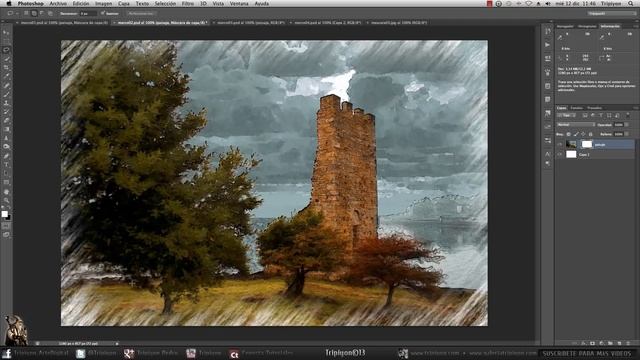The height and width of the screenshot is (360, 640).
Task: Click the create new layer icon
Action: coord(619,343)
